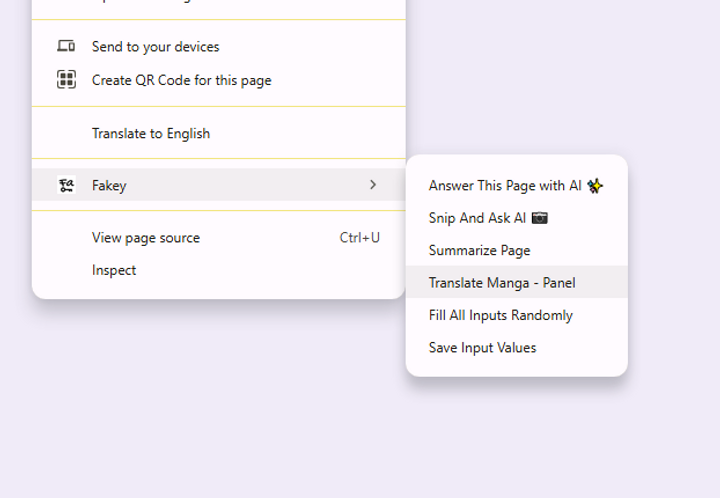Select Create QR Code for this page
720x498 pixels.
[x=219, y=80]
